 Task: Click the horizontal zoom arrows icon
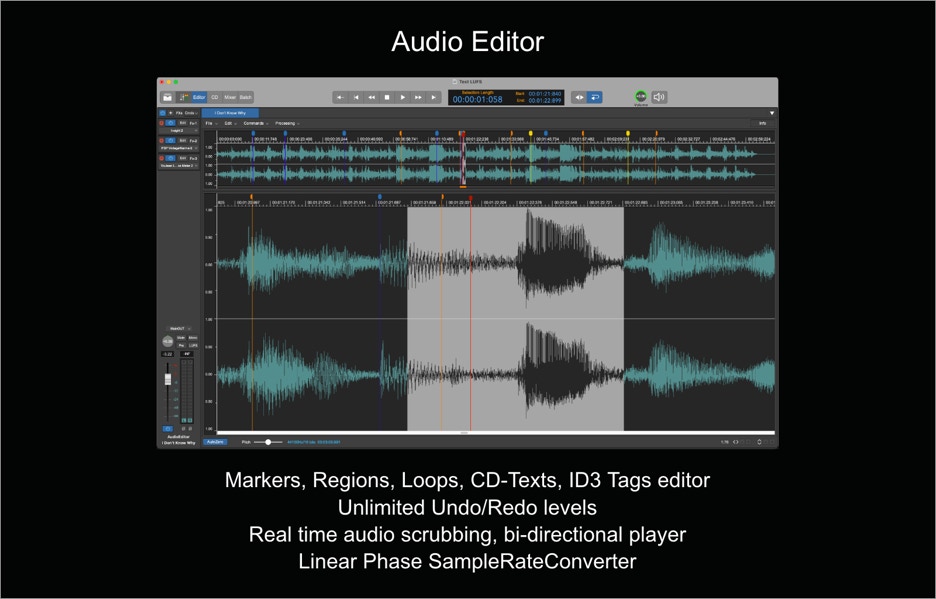click(737, 442)
